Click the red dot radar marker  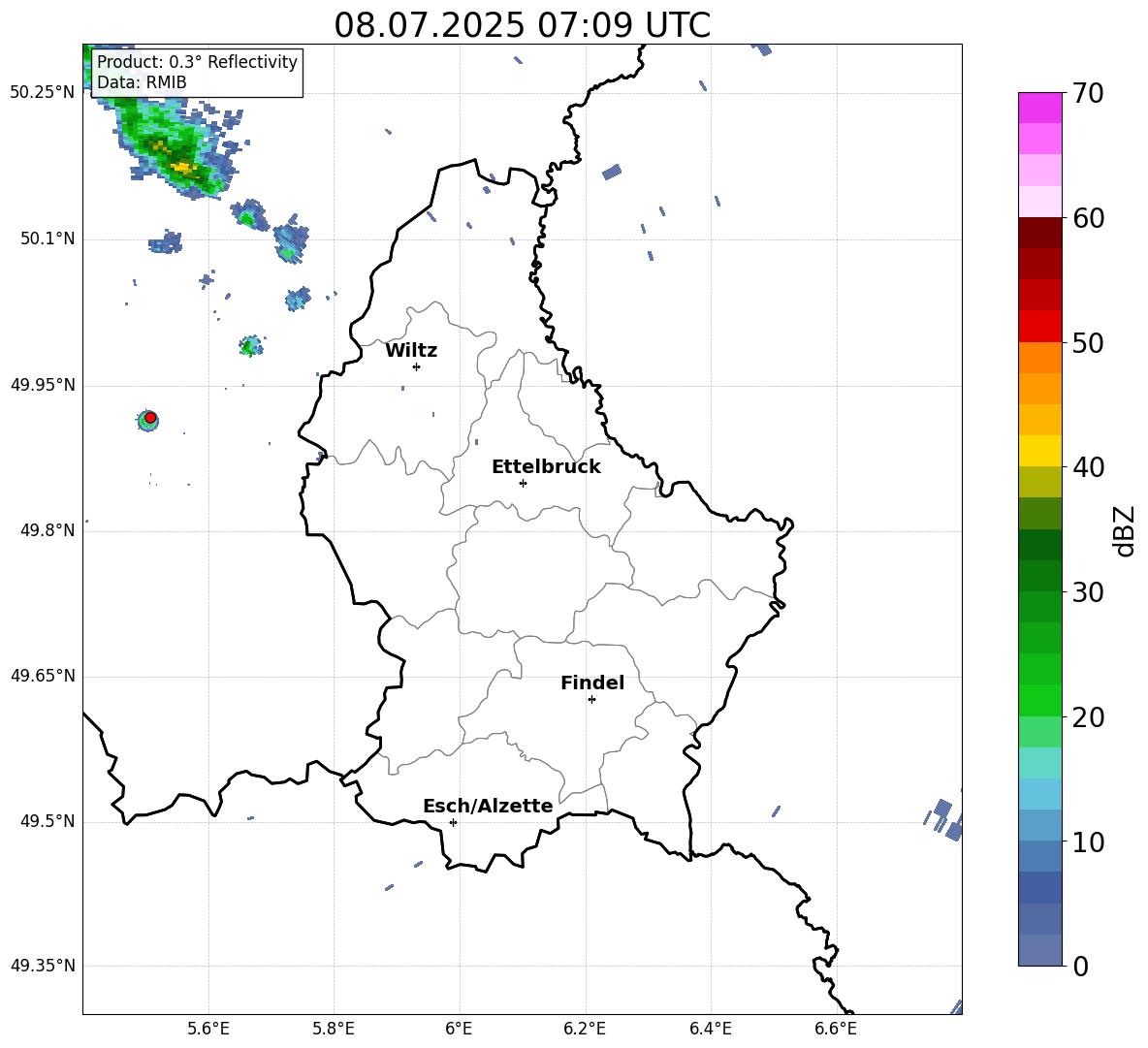150,418
